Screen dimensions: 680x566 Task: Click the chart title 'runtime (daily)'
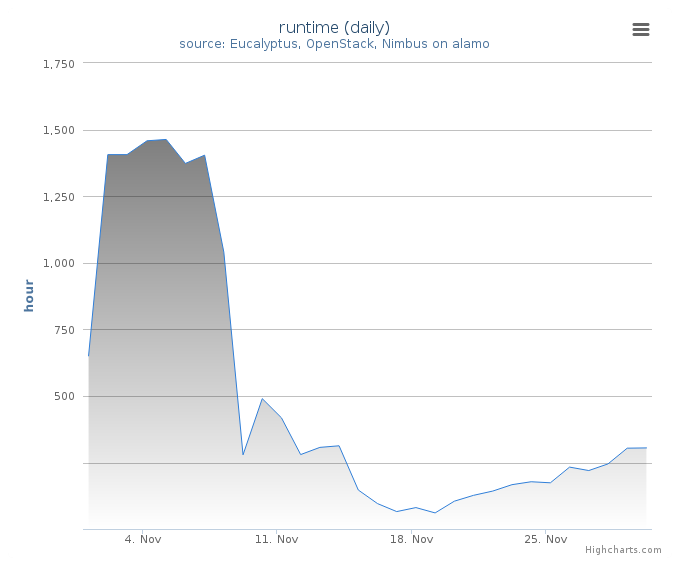point(334,28)
